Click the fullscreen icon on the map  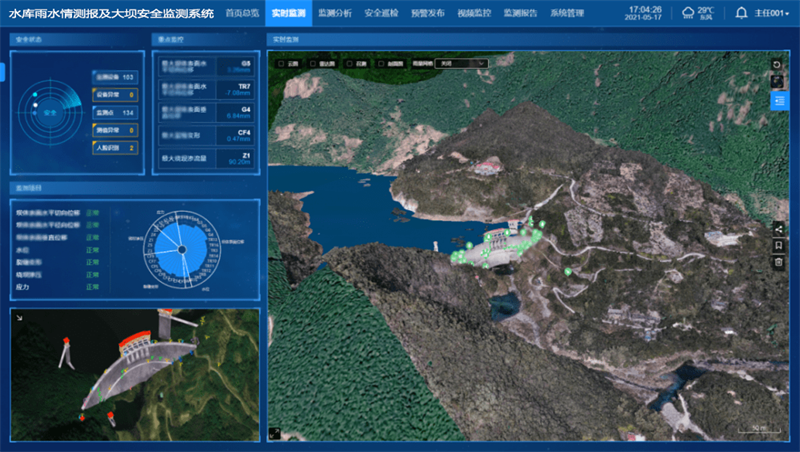[778, 82]
